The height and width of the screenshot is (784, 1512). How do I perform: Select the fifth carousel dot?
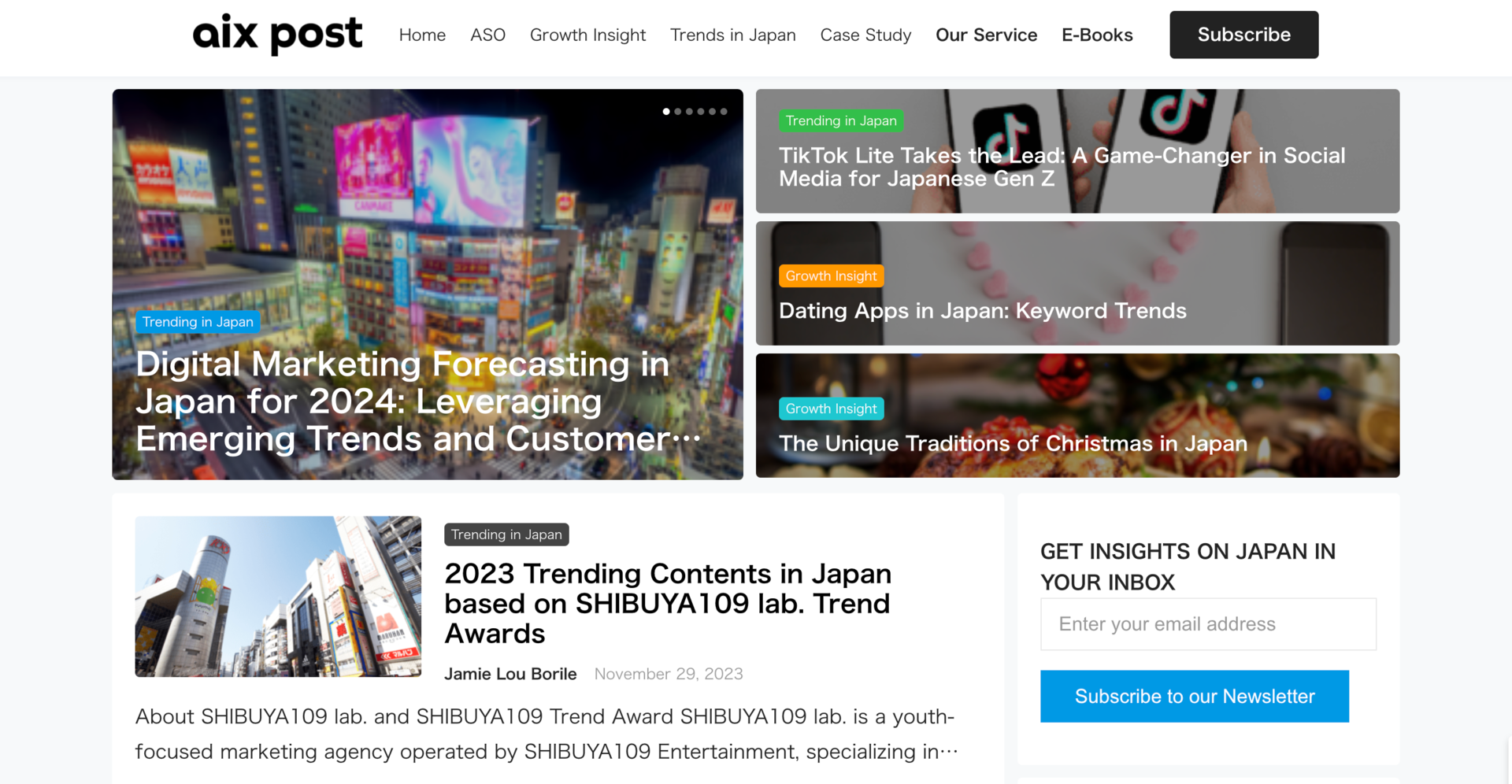point(712,112)
